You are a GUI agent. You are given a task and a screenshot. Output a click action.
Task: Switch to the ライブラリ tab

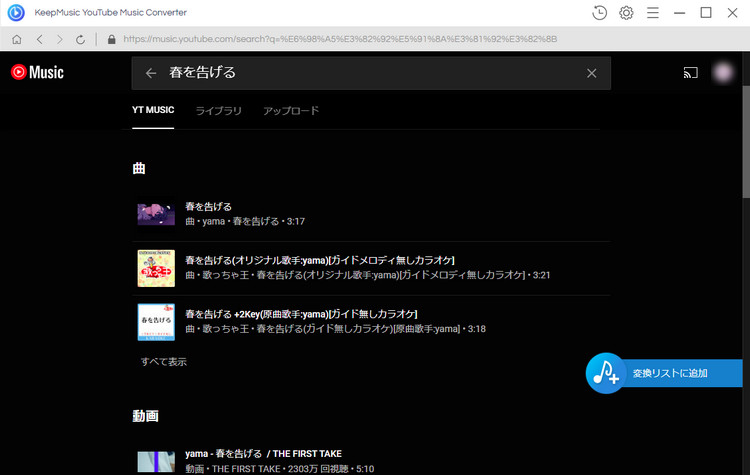point(219,110)
